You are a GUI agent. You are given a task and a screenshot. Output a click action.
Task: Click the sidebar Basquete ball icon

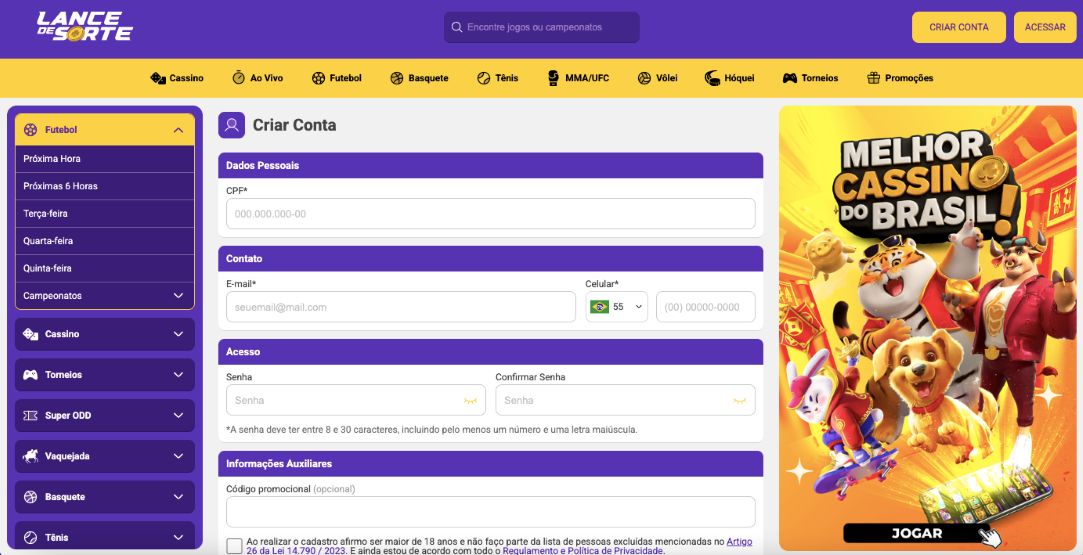(30, 497)
